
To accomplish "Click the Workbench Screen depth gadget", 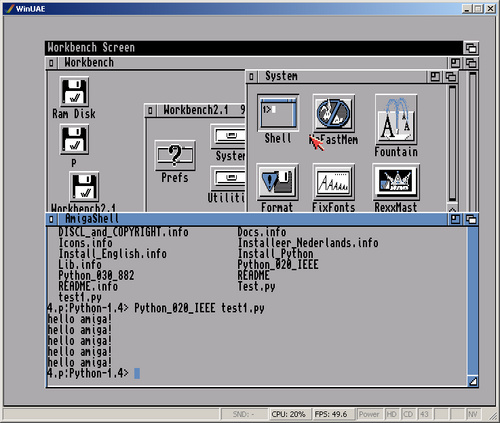I will (471, 48).
